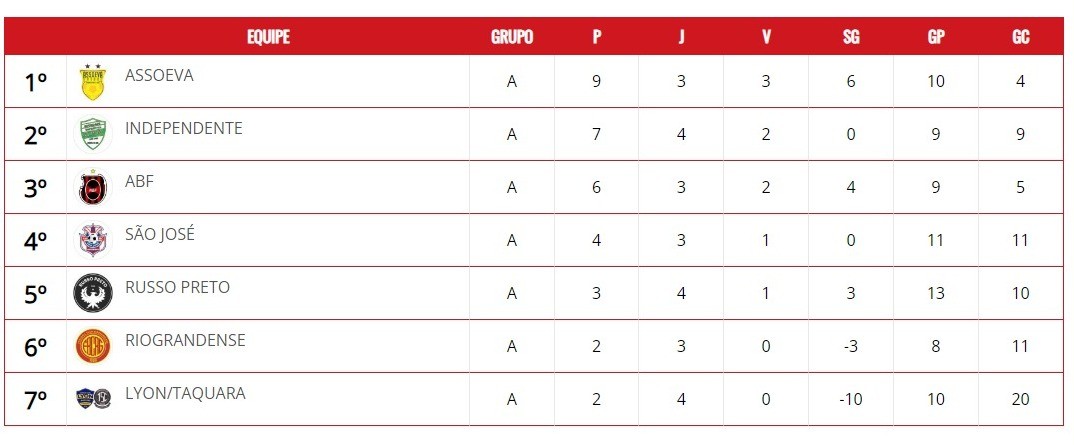Click the Russo Preto black circular logo

click(92, 293)
